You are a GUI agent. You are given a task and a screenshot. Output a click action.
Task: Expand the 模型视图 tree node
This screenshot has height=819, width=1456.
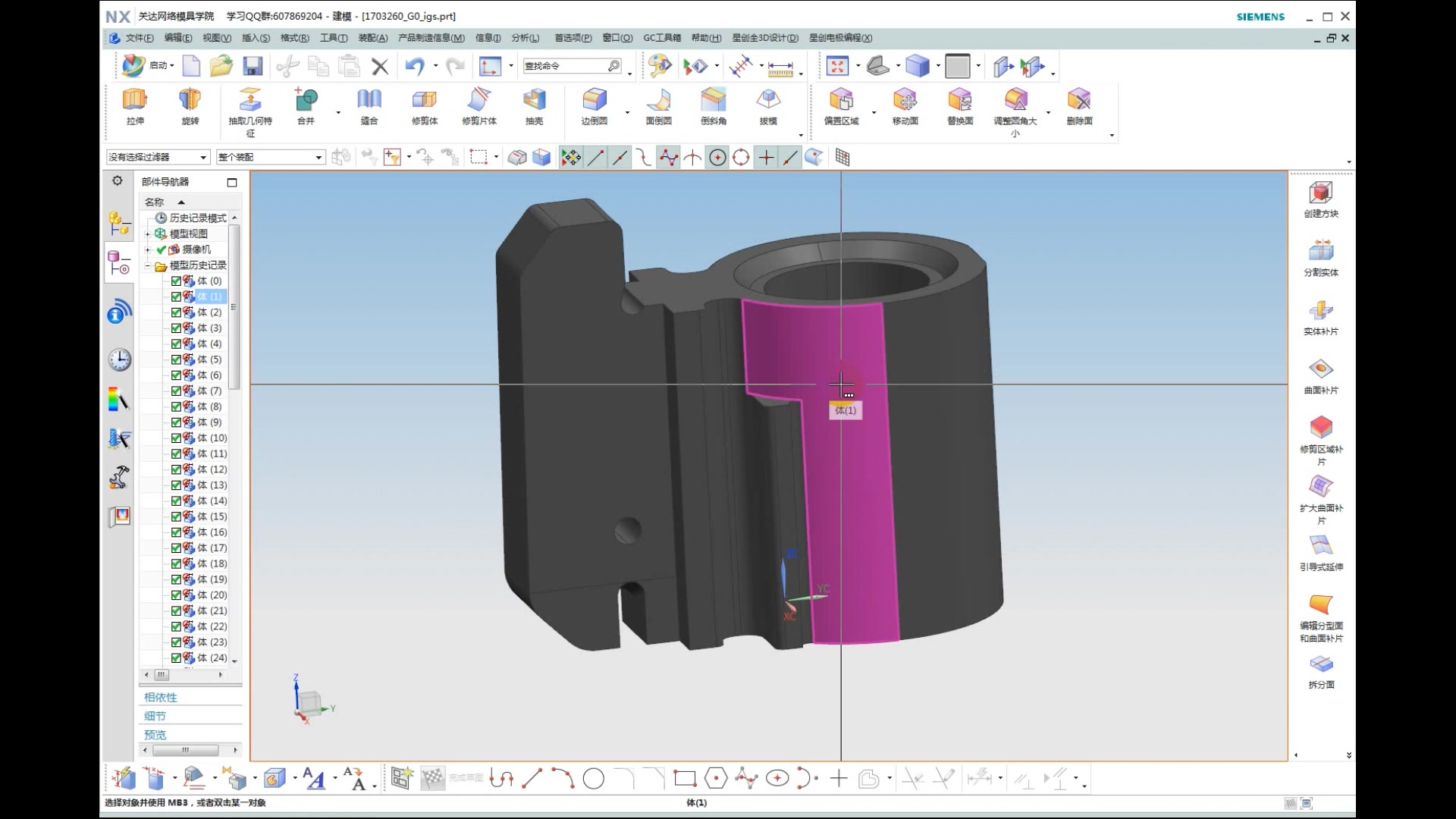(148, 234)
